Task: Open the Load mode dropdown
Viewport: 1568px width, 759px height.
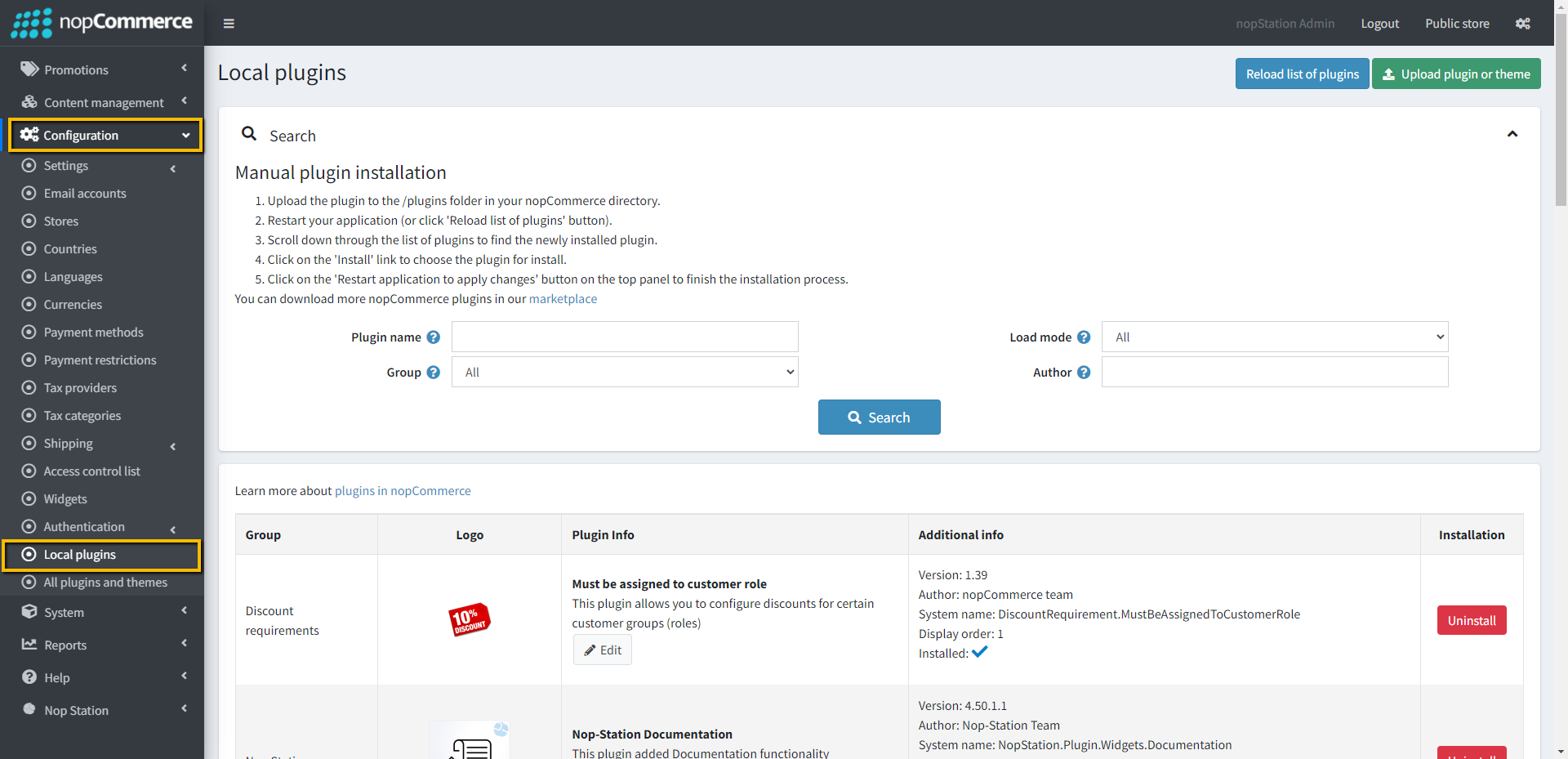Action: [1274, 337]
